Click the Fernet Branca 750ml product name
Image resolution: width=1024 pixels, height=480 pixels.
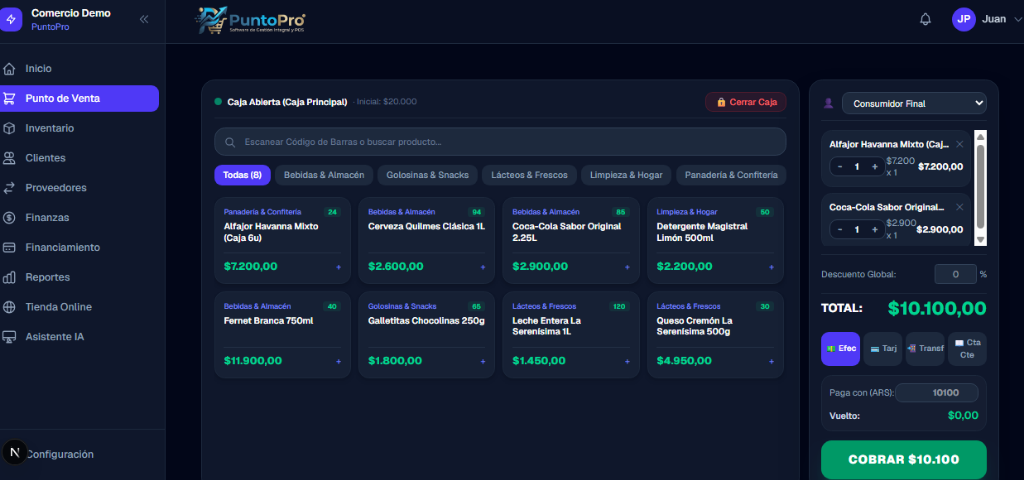(x=268, y=321)
